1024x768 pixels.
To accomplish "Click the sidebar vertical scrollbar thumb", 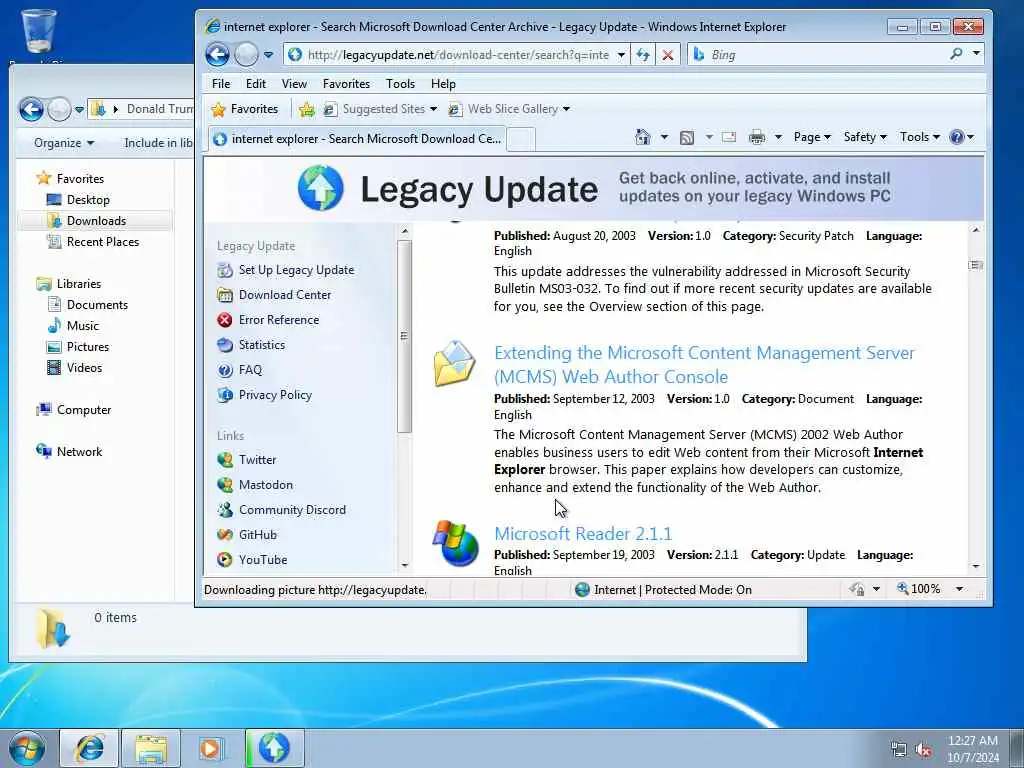I will 404,336.
